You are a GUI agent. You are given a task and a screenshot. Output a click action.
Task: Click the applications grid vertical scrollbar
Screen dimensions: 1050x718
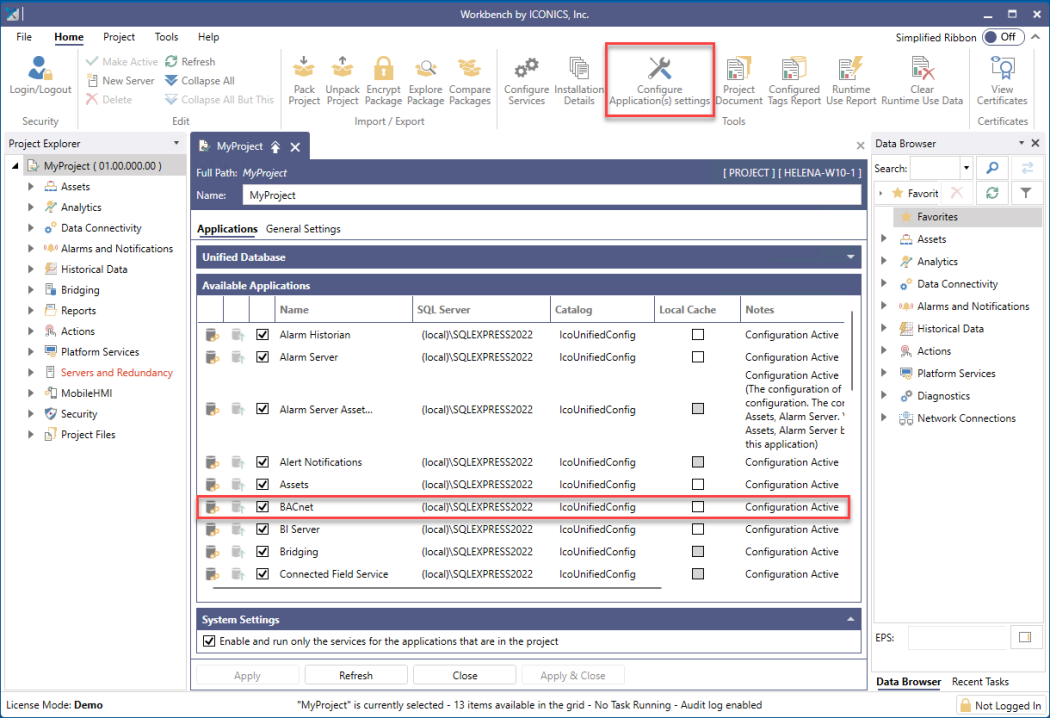[852, 350]
